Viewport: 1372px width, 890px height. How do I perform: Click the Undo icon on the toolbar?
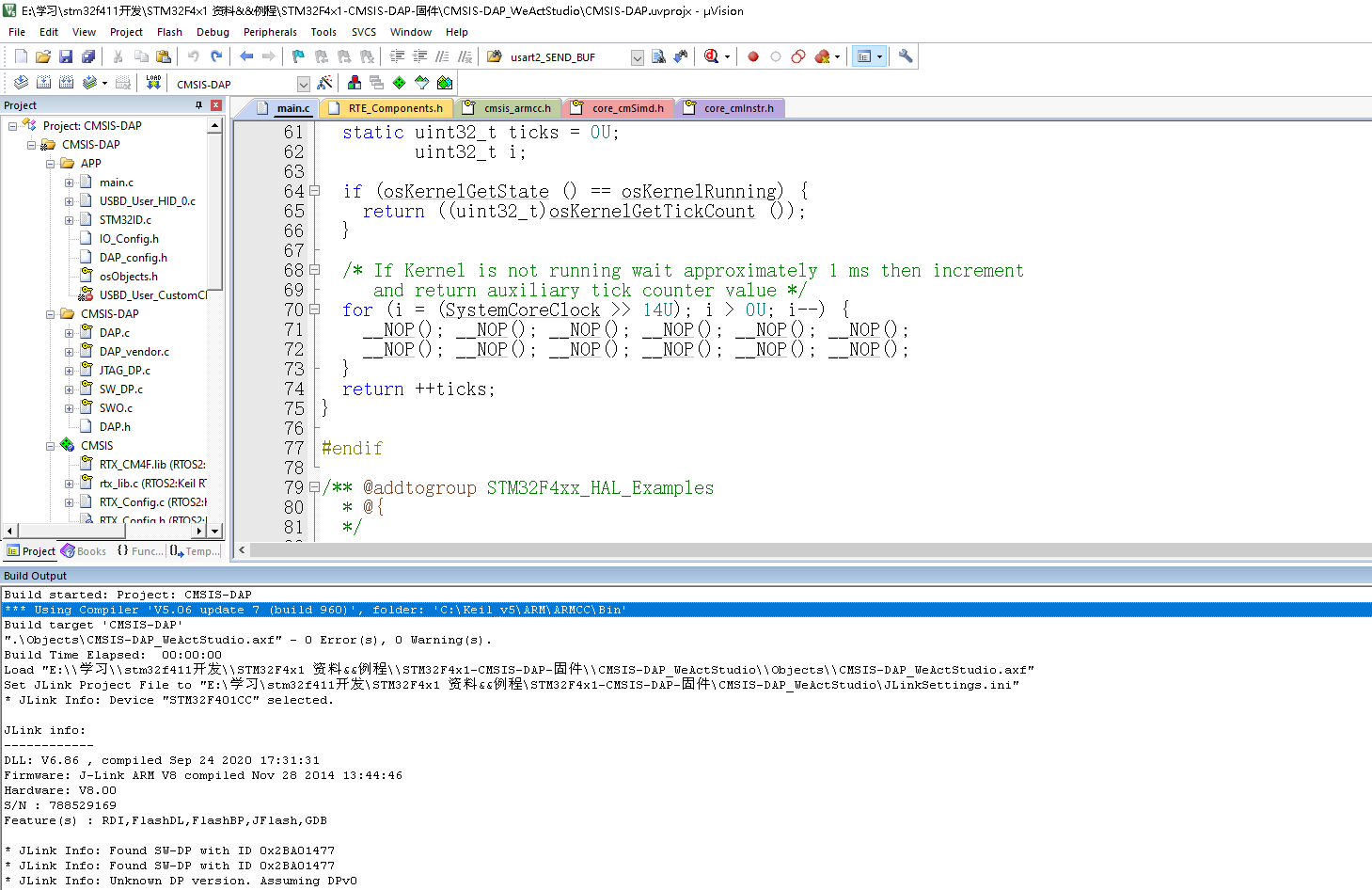pos(194,56)
